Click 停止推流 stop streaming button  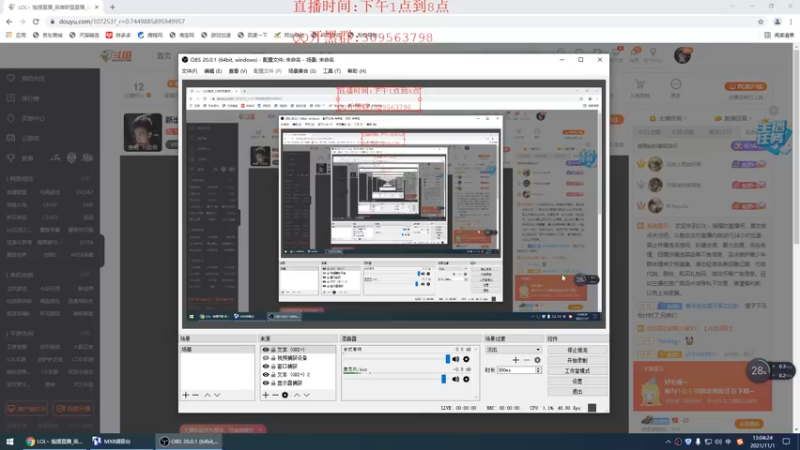(x=578, y=350)
